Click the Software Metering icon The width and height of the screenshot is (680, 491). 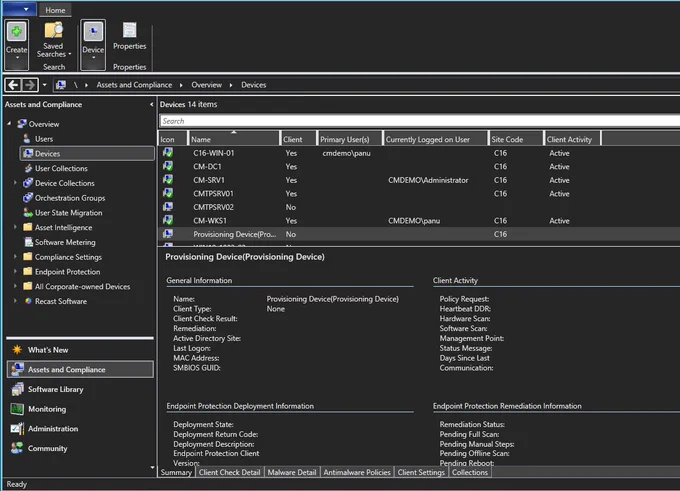pyautogui.click(x=29, y=242)
